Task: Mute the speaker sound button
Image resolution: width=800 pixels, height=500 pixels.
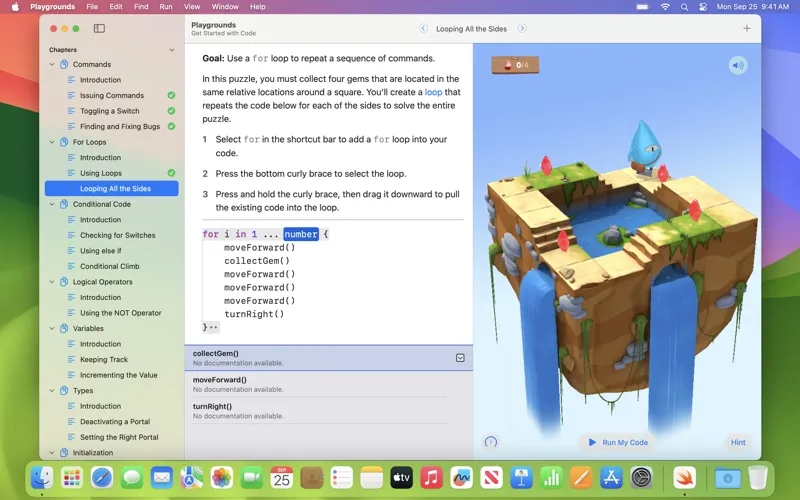Action: tap(738, 65)
